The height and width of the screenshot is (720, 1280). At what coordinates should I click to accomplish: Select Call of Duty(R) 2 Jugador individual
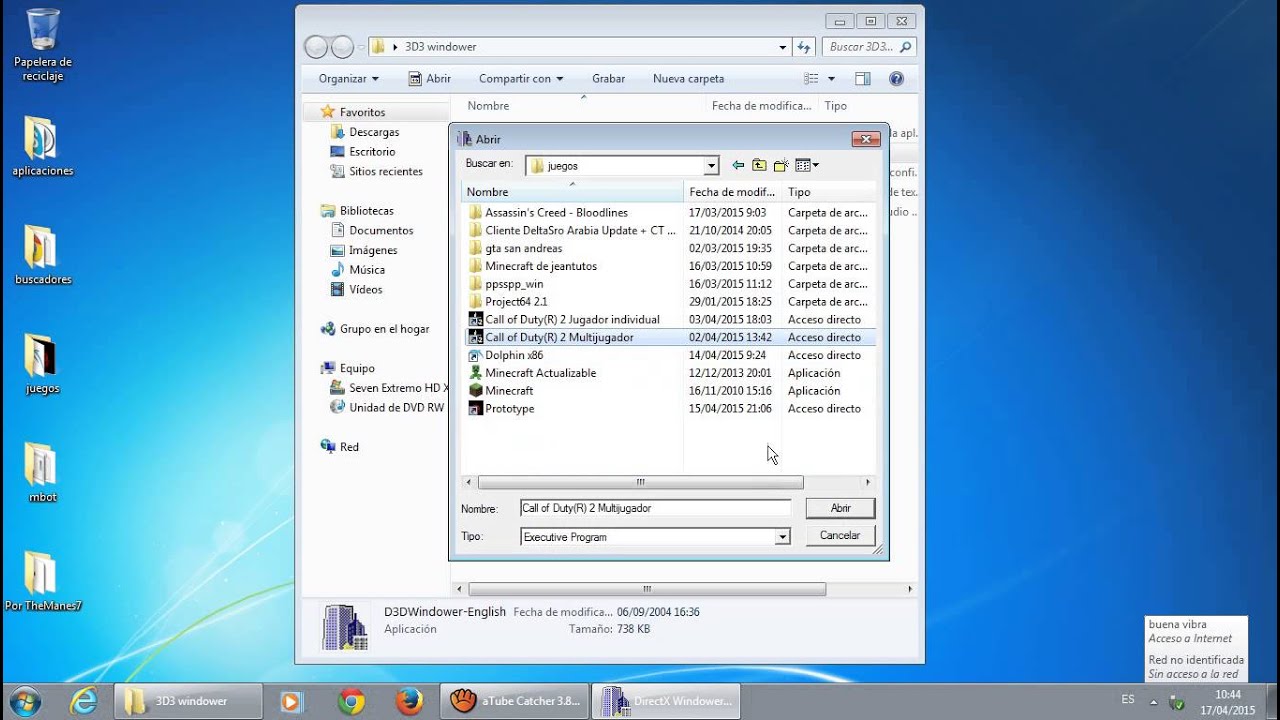(572, 319)
